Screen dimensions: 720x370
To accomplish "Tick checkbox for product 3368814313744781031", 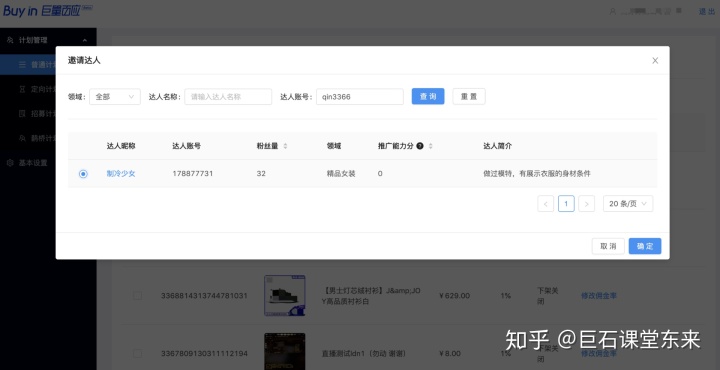I will [137, 296].
